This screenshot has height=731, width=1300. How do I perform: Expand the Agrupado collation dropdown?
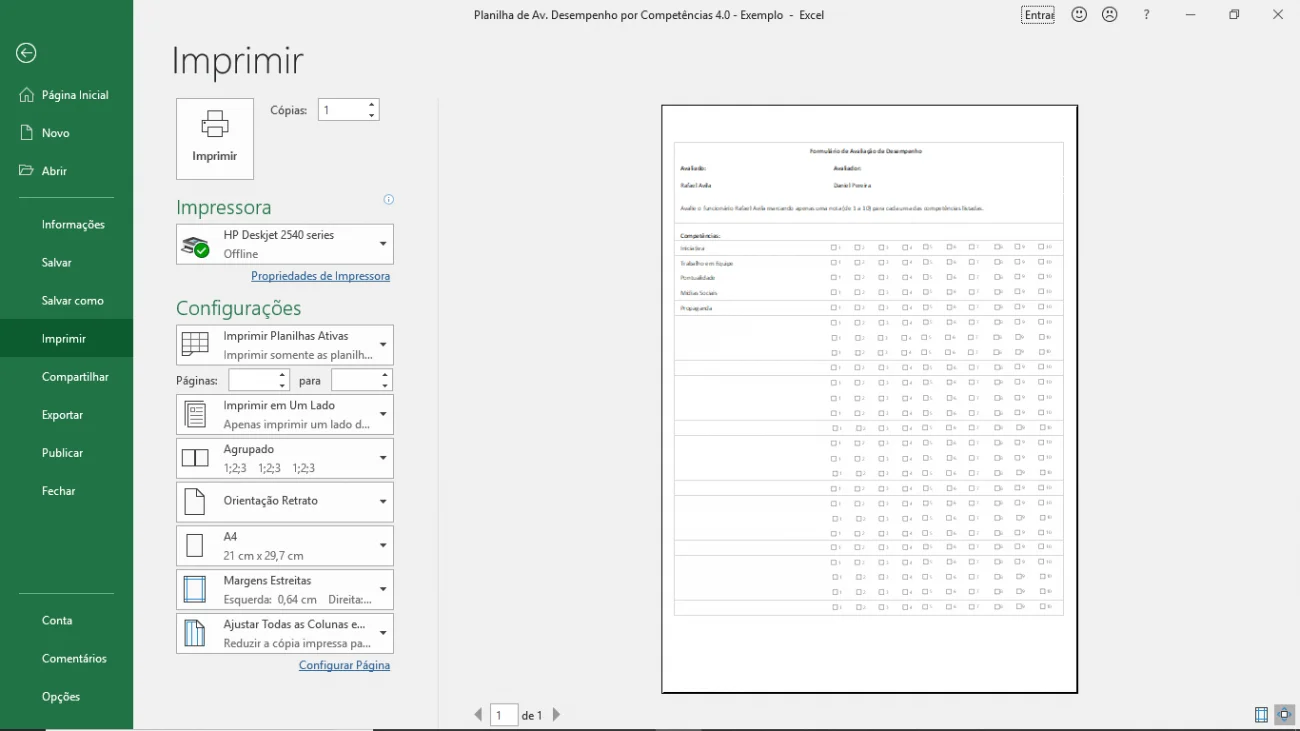285,458
